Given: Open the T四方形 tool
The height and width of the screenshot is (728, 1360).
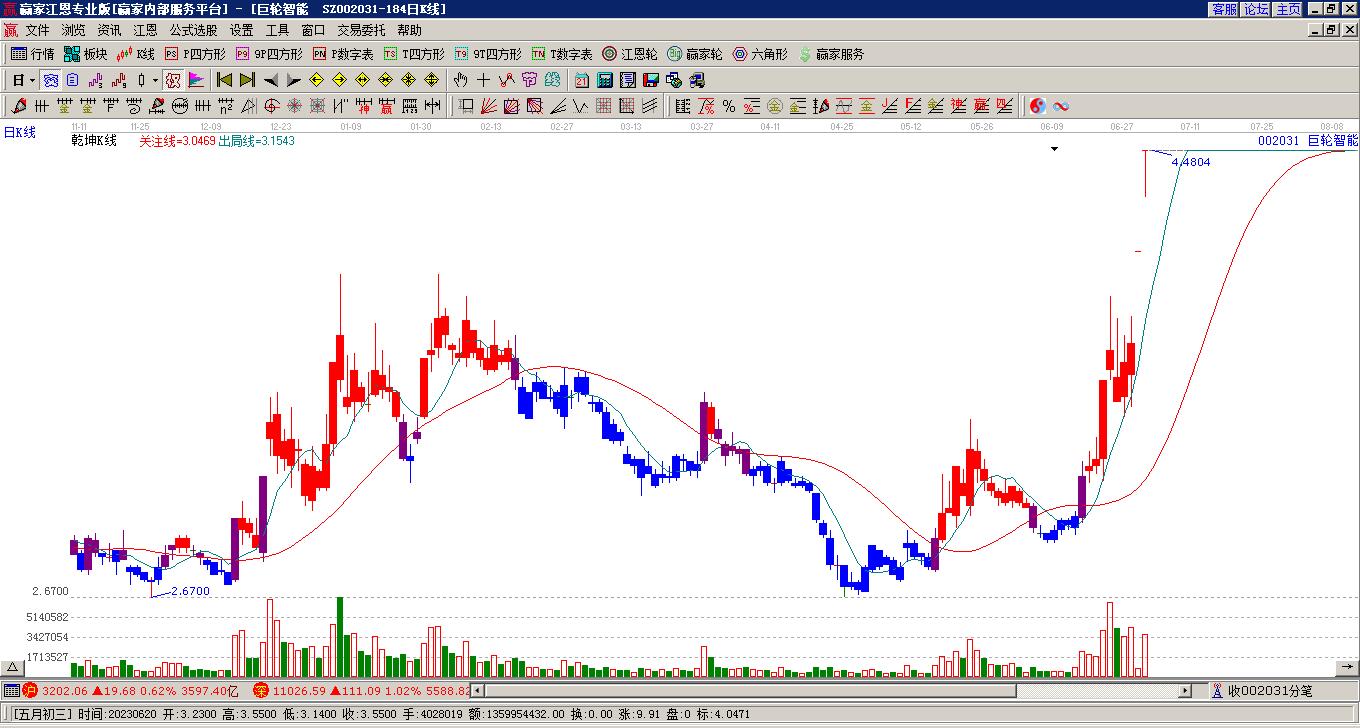Looking at the screenshot, I should (414, 54).
